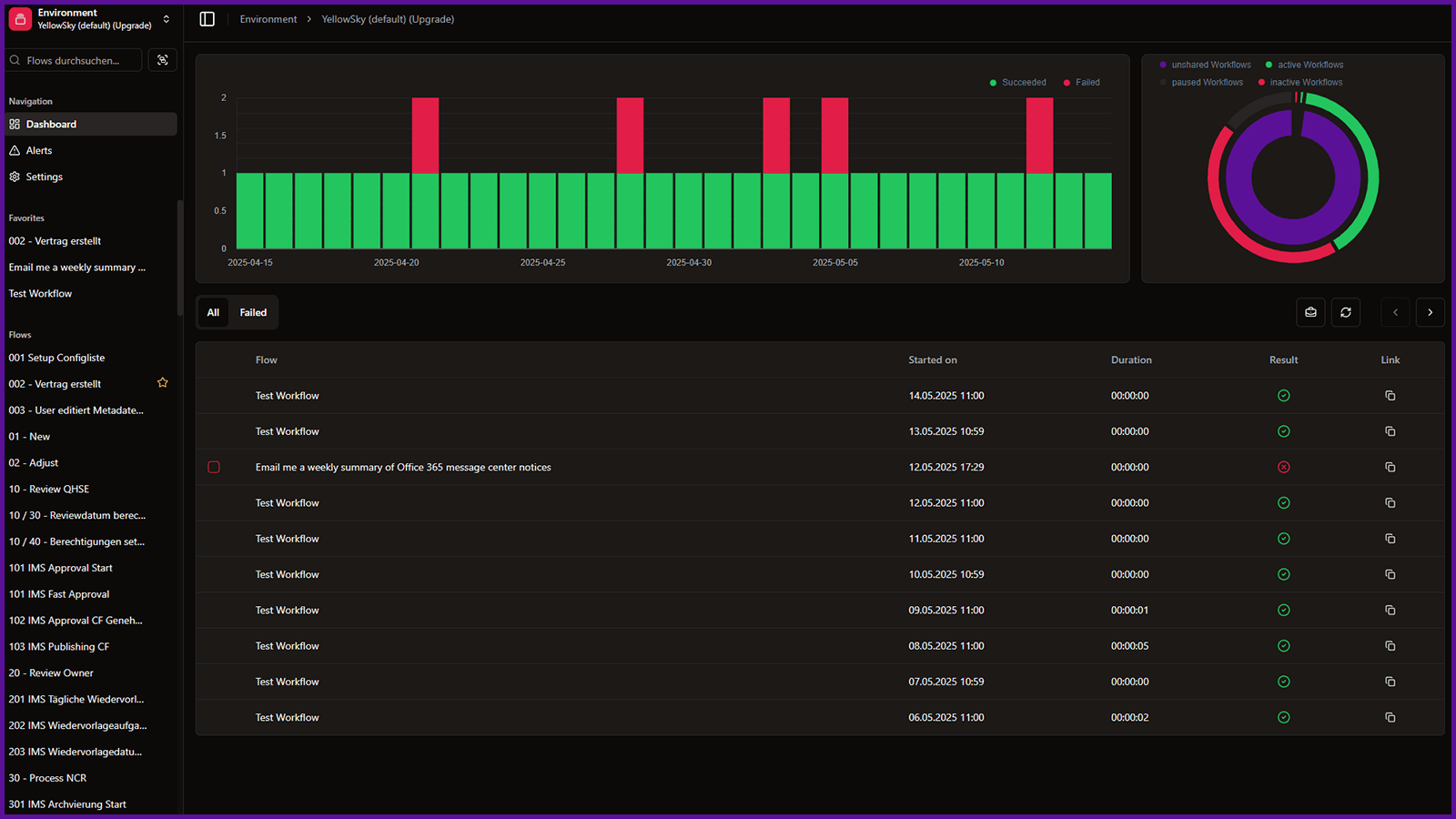1456x819 pixels.
Task: Copy link for 08.05.2025 11:00 run
Action: click(1390, 646)
